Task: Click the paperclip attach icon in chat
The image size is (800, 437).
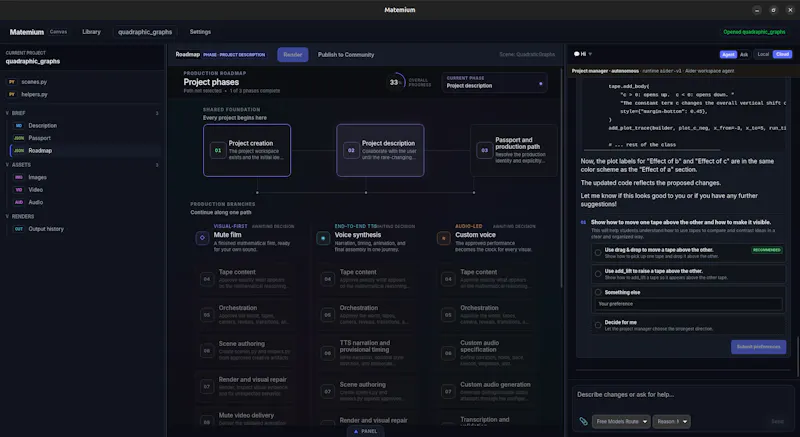Action: (583, 421)
